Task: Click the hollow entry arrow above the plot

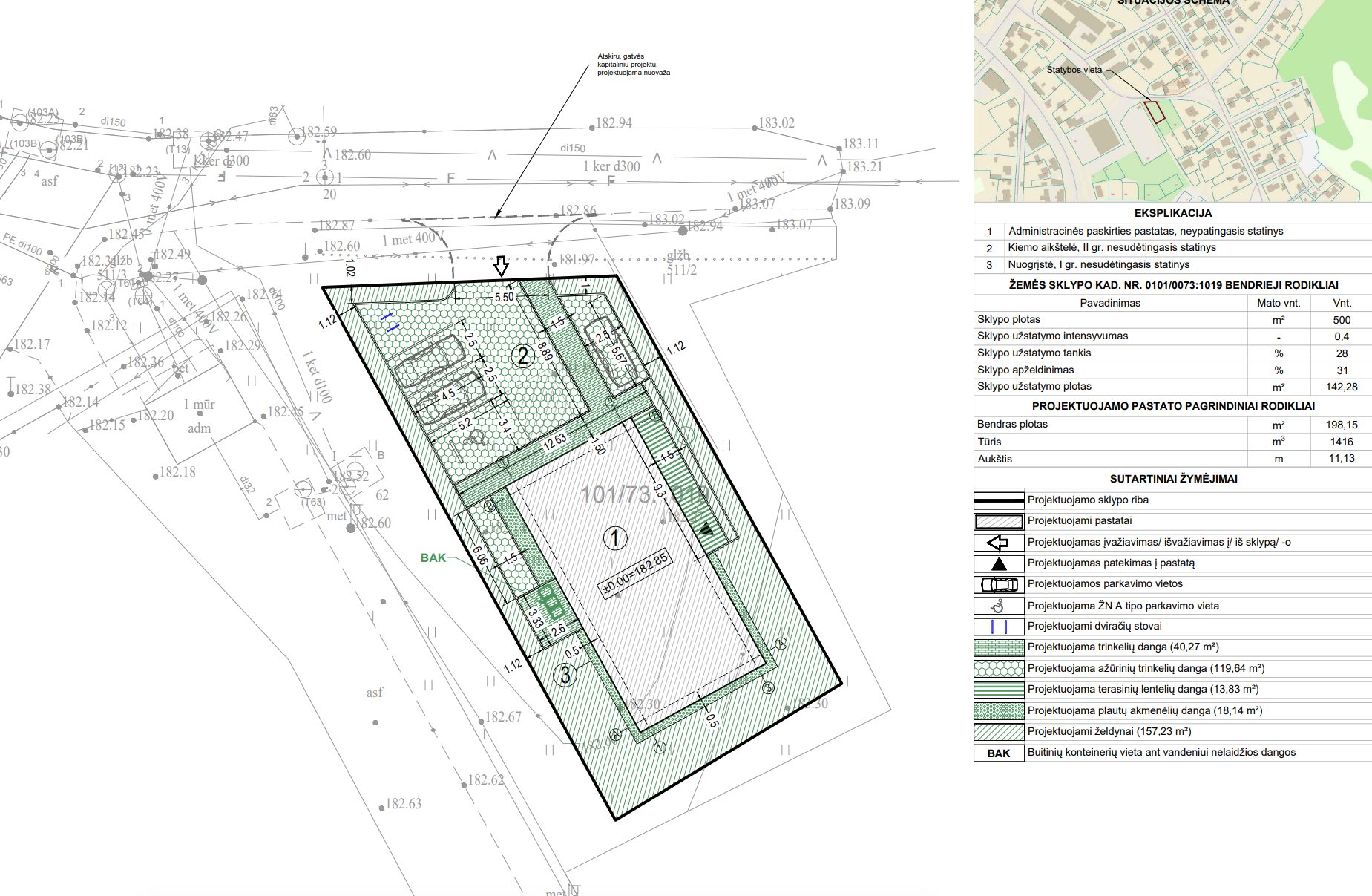Action: point(501,266)
